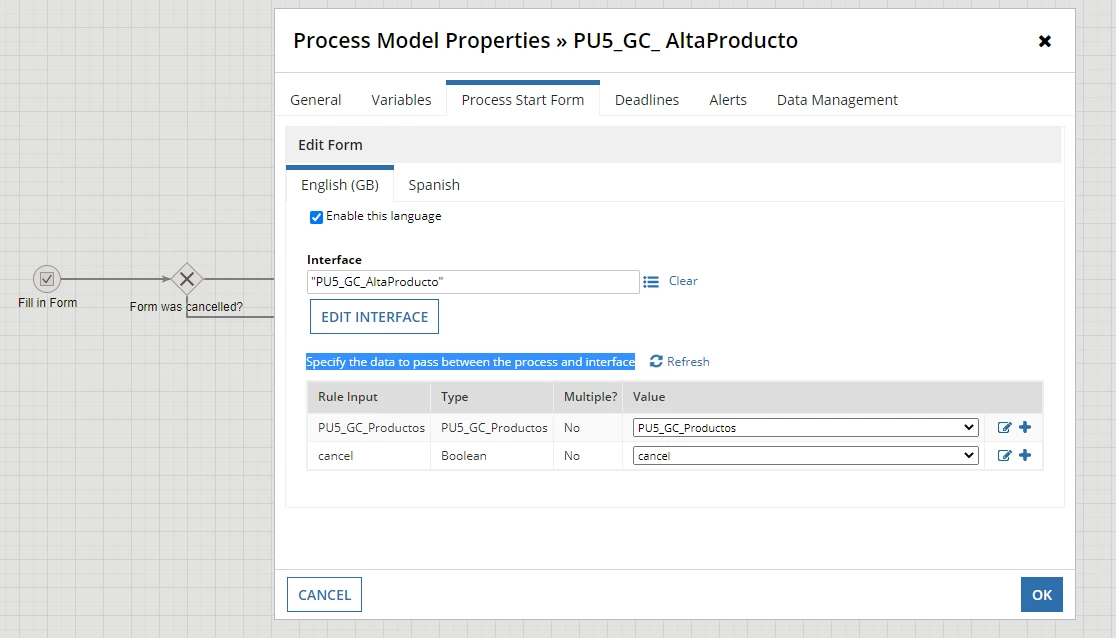The image size is (1116, 638).
Task: Click the Fill in Form label
Action: click(x=48, y=303)
